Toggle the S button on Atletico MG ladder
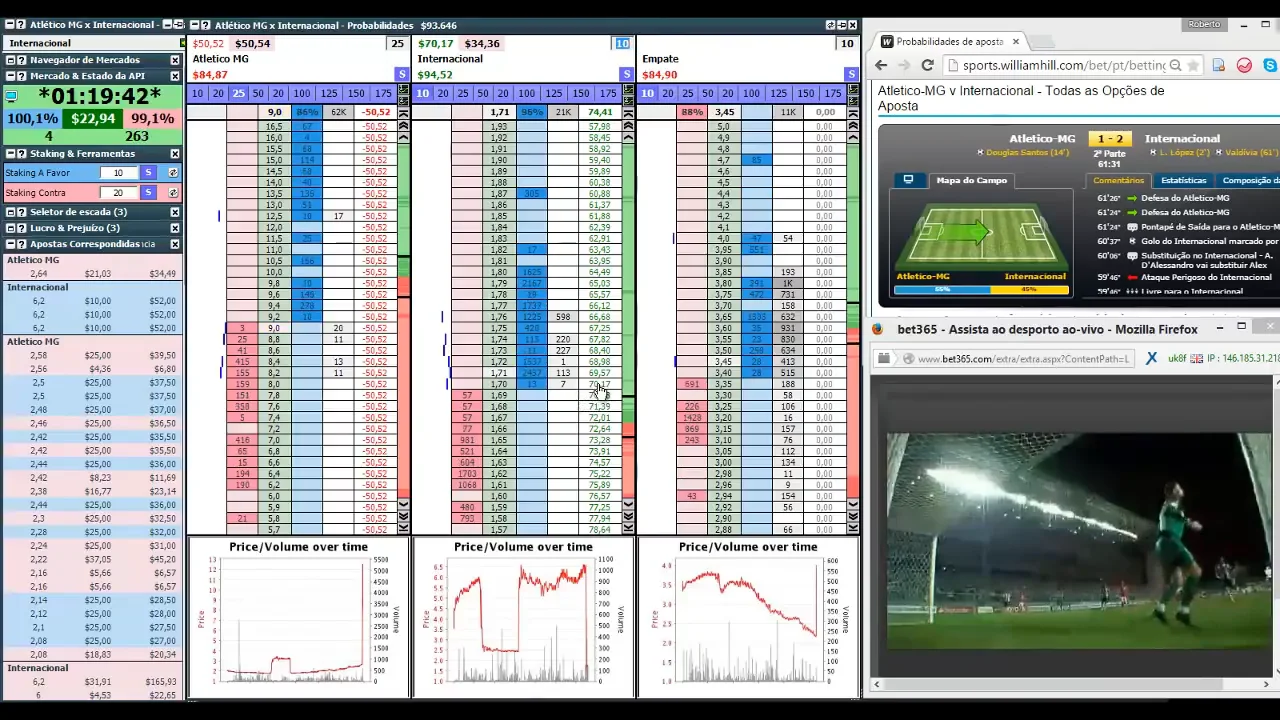Image resolution: width=1280 pixels, height=720 pixels. coord(401,75)
